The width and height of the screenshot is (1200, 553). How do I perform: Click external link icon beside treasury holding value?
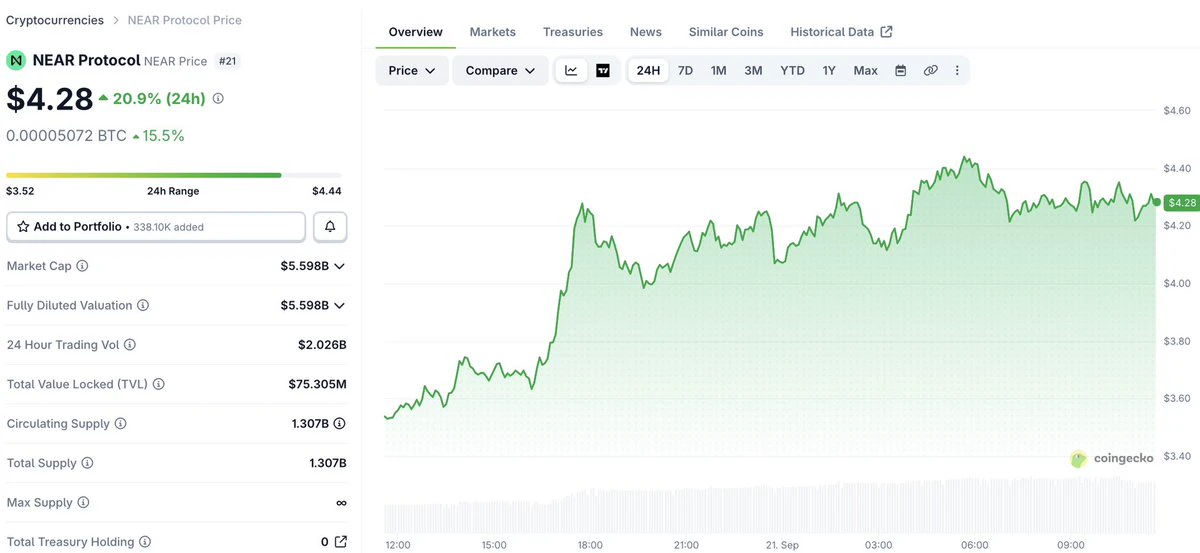coord(341,542)
